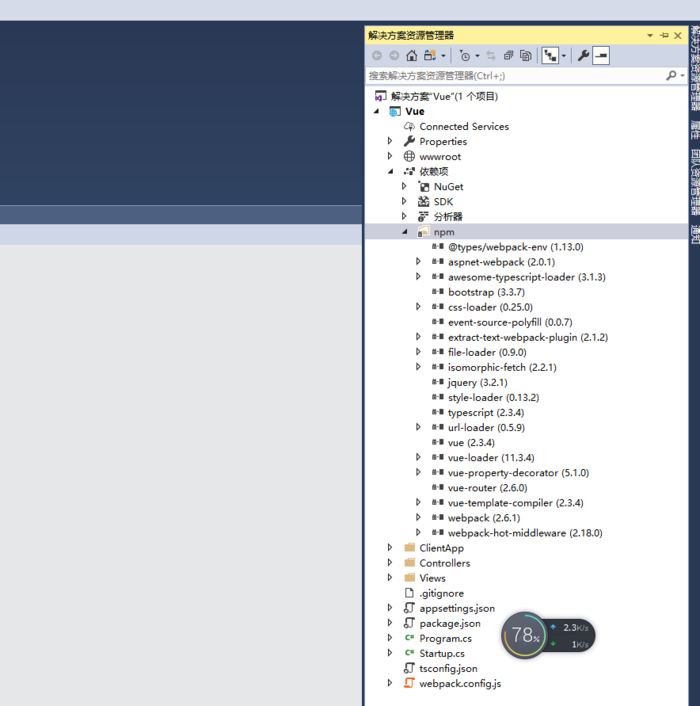This screenshot has height=706, width=700.
Task: Open the 团队资源管理器 side tab
Action: 695,182
